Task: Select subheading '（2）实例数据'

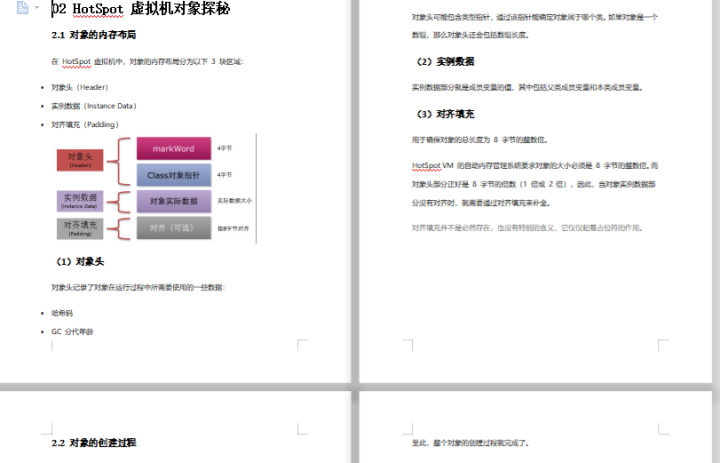Action: tap(445, 62)
